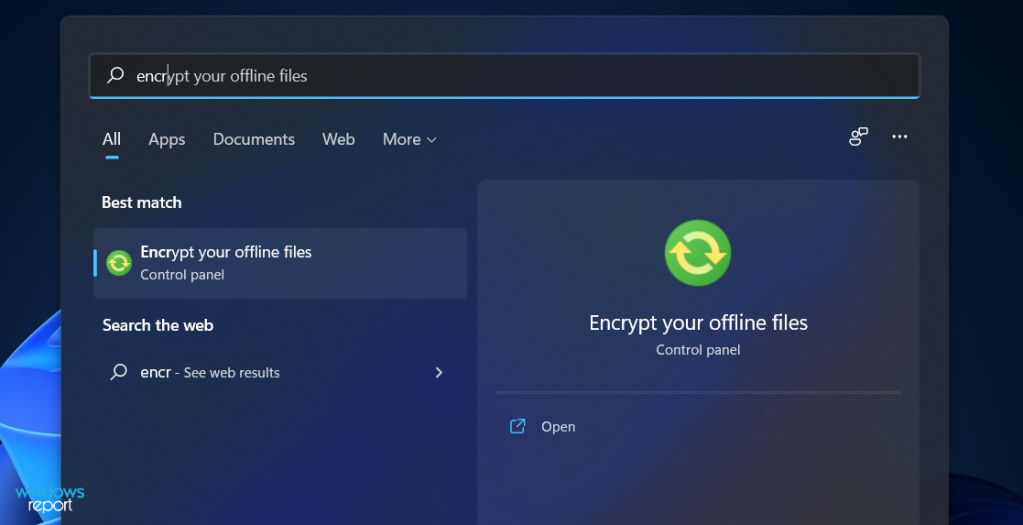Click the magnifier icon beside encr web result
The height and width of the screenshot is (525, 1023).
[119, 372]
